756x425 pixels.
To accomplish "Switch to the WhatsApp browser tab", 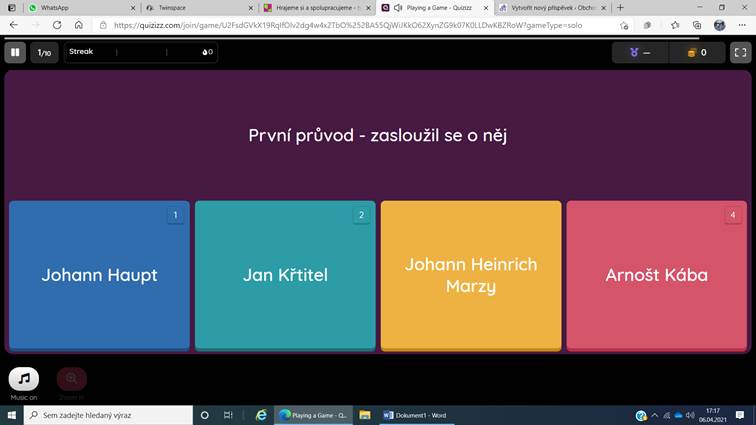I will tap(82, 8).
